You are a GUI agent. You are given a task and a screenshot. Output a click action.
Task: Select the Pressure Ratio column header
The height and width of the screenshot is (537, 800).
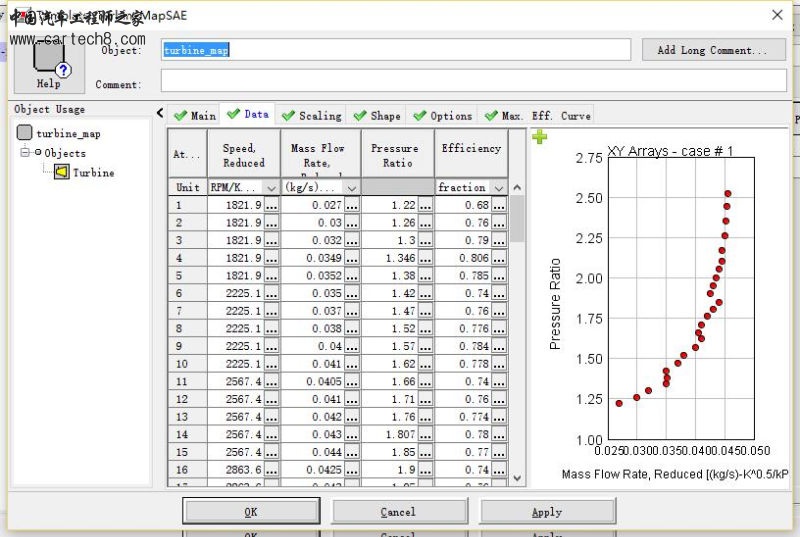(397, 155)
